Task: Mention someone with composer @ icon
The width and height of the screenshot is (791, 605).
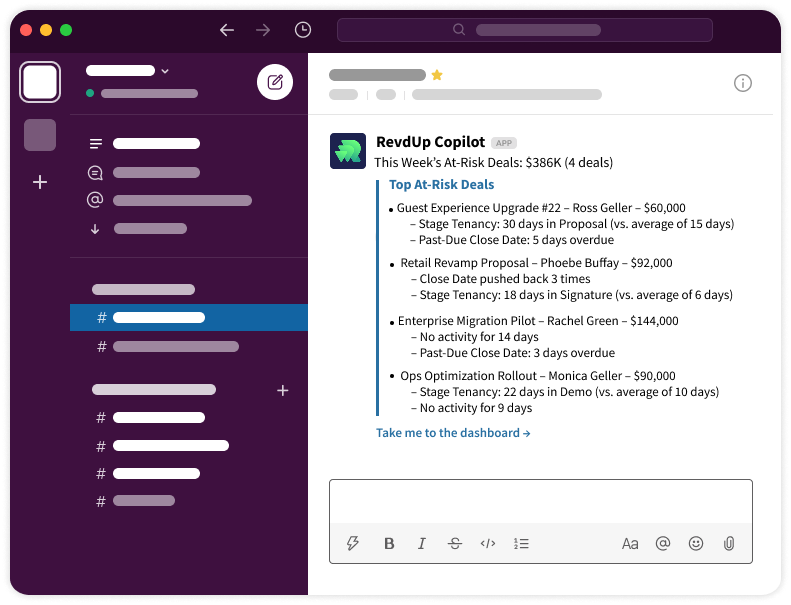Action: tap(663, 543)
